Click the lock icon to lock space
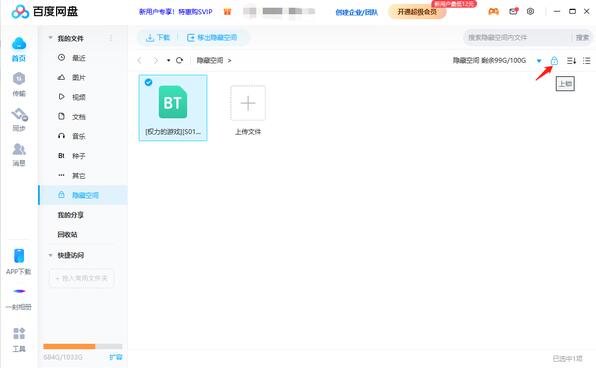 [x=554, y=60]
